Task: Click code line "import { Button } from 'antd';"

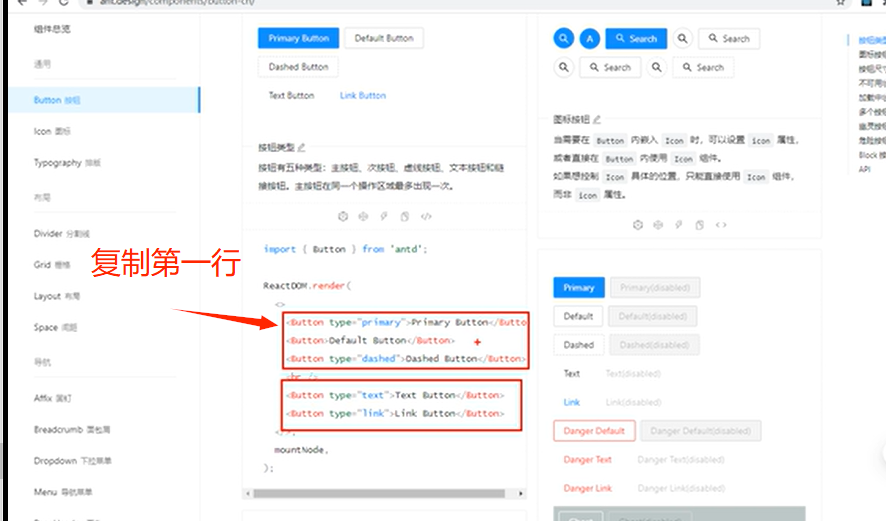Action: pyautogui.click(x=345, y=249)
